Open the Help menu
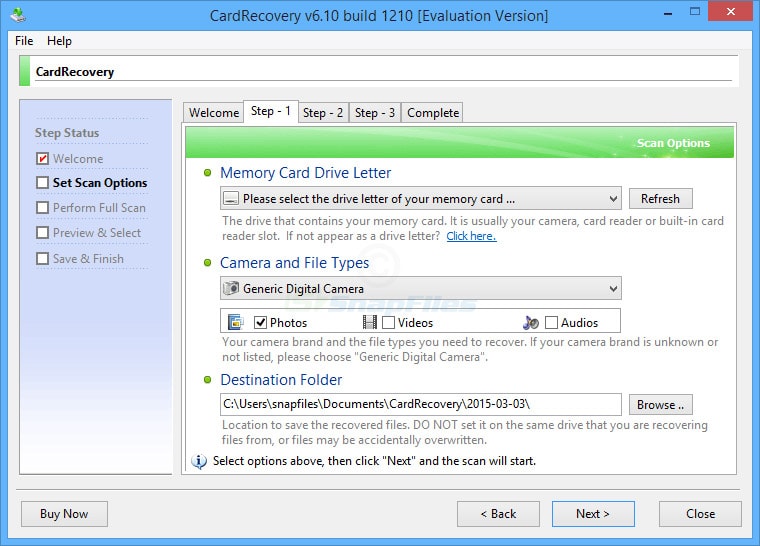760x546 pixels. click(x=59, y=41)
